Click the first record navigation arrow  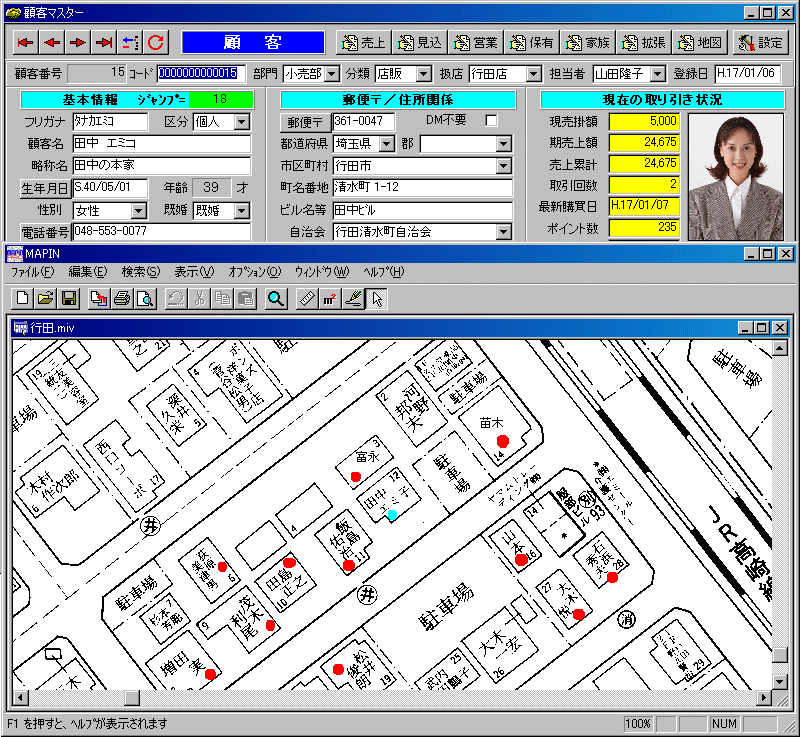click(x=25, y=43)
